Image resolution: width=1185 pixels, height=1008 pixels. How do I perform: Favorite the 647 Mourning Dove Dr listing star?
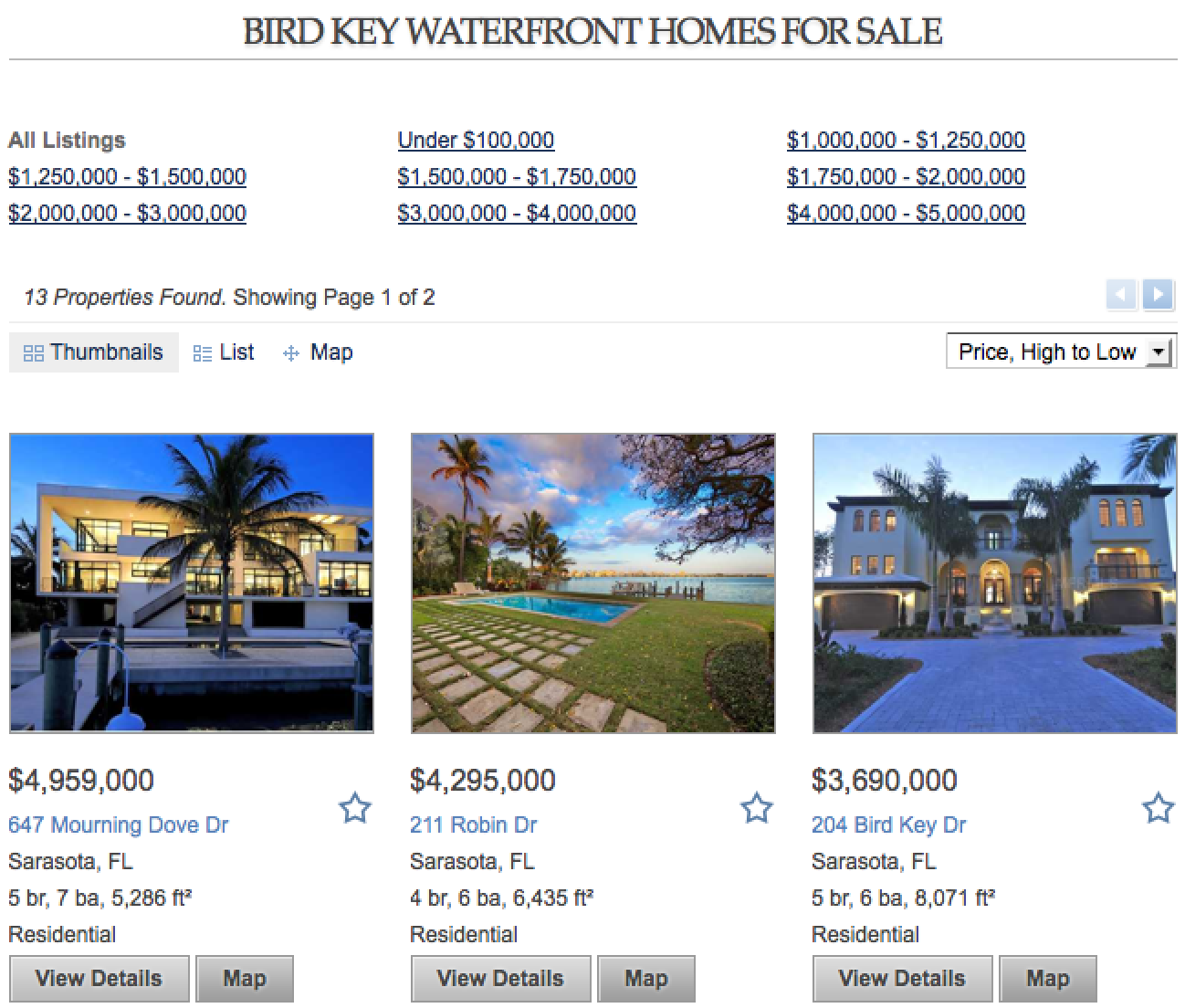[355, 808]
